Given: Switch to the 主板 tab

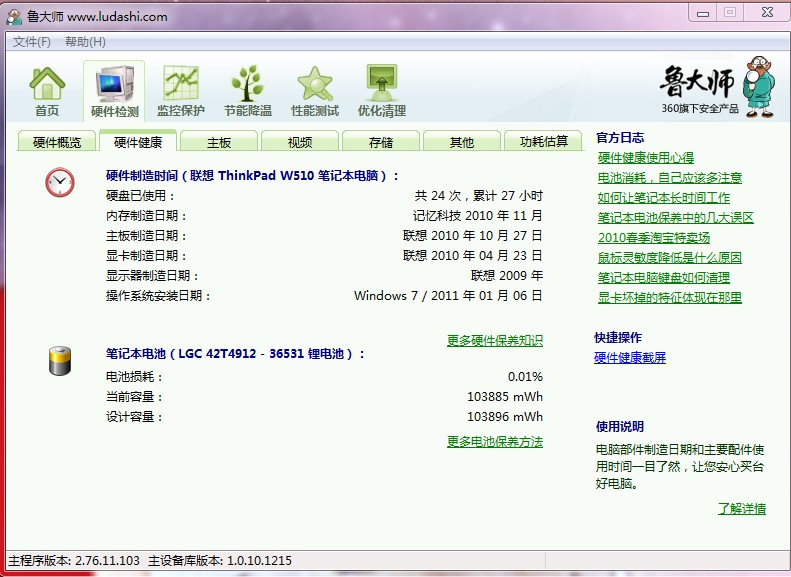Looking at the screenshot, I should pyautogui.click(x=219, y=142).
